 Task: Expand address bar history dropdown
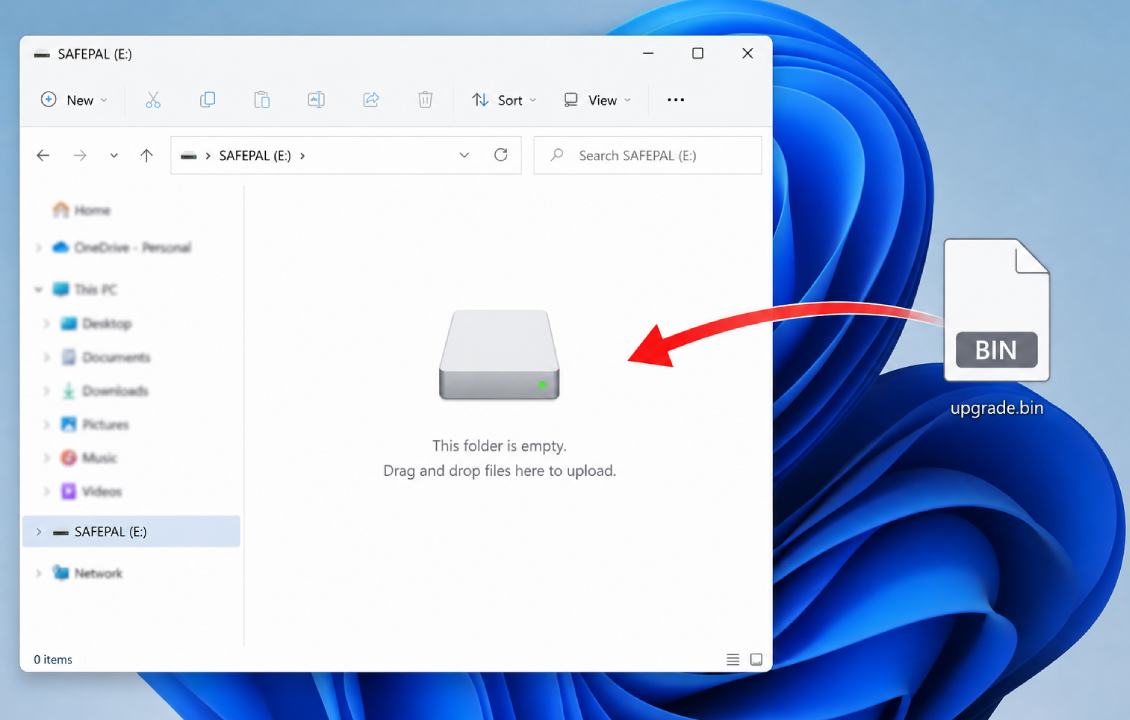tap(464, 155)
